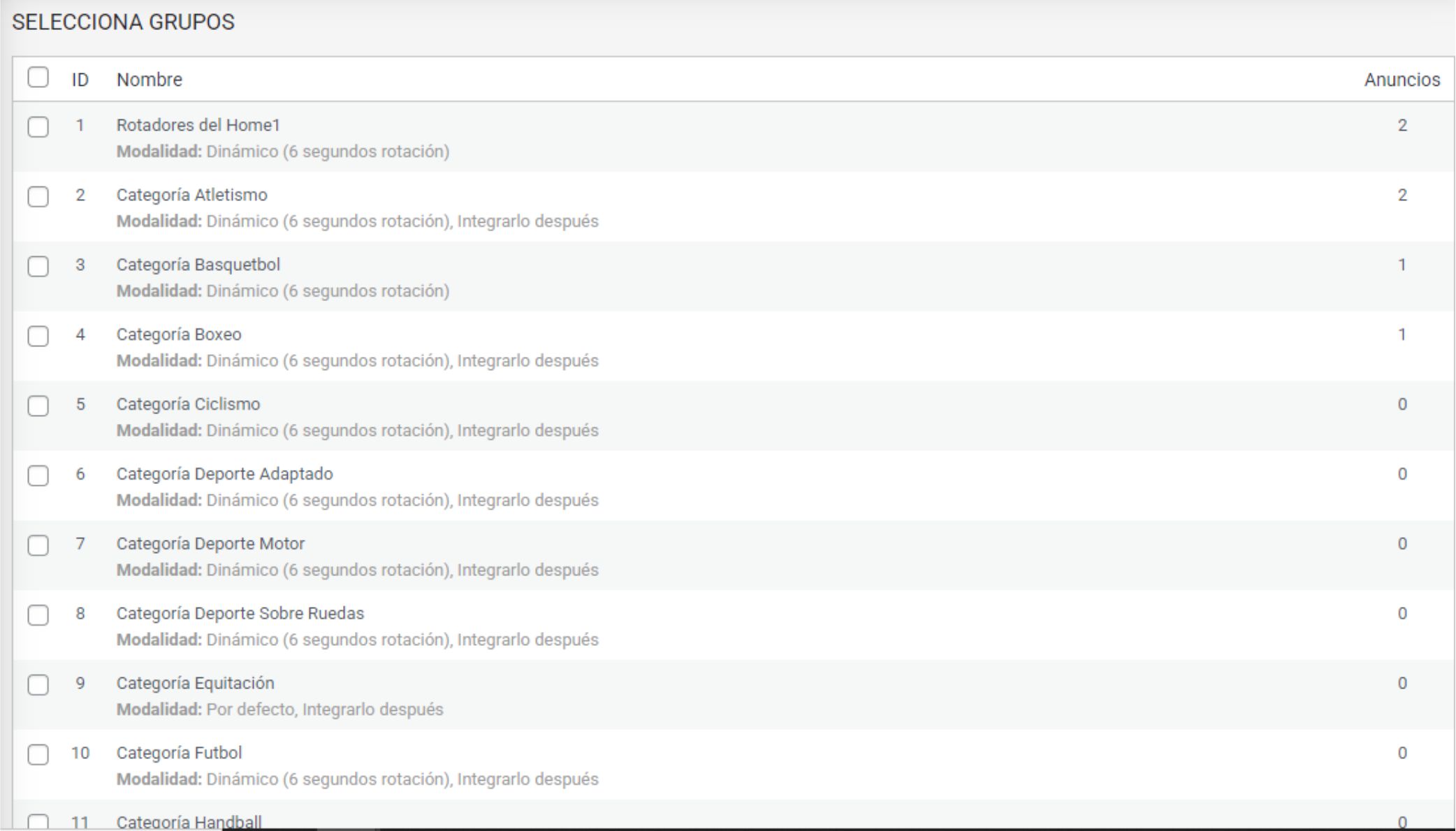This screenshot has width=1456, height=831.
Task: Check the select-all checkbox in header
Action: click(38, 77)
